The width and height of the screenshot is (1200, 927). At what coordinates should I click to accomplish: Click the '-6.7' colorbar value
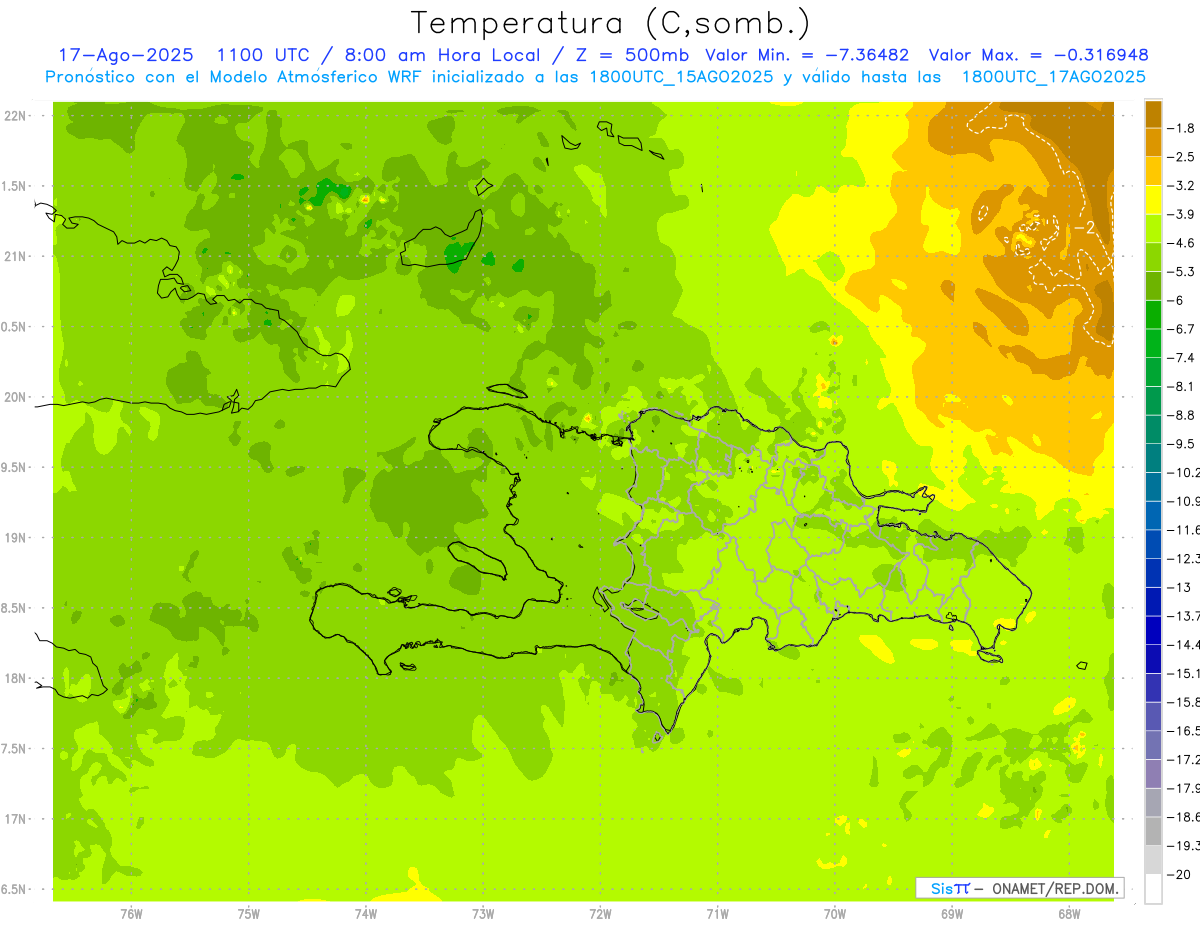(x=1181, y=329)
